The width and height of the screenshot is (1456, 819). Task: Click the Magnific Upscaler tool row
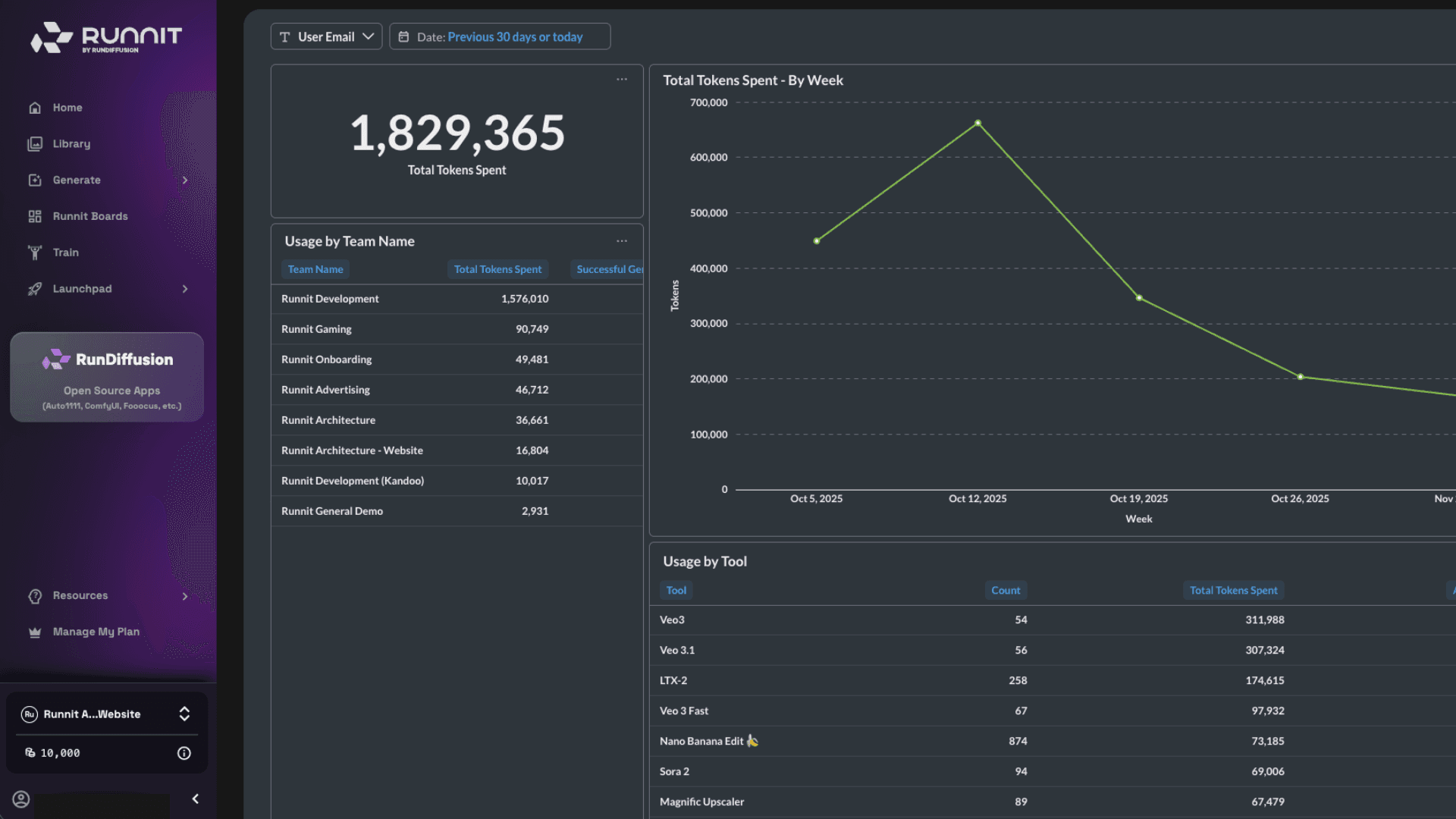(1053, 802)
